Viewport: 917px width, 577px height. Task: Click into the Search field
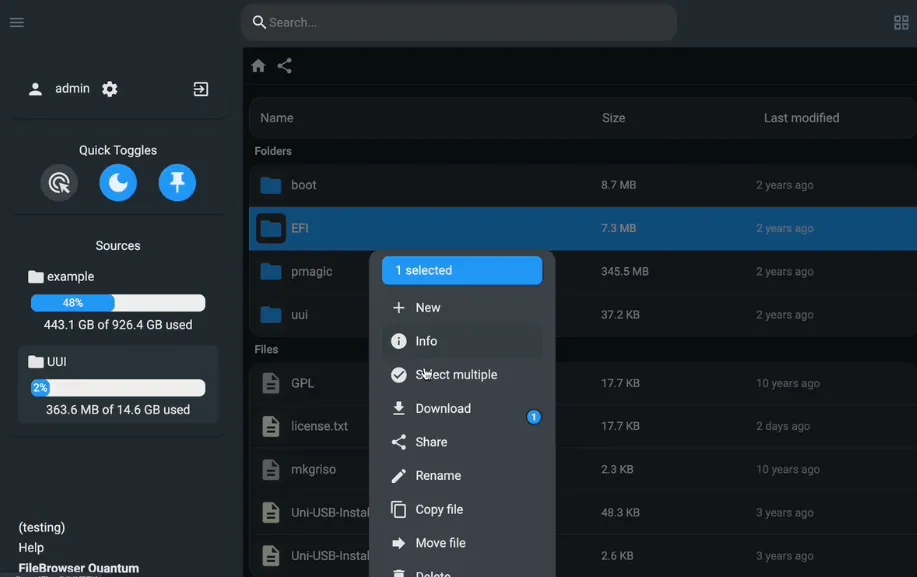[459, 22]
